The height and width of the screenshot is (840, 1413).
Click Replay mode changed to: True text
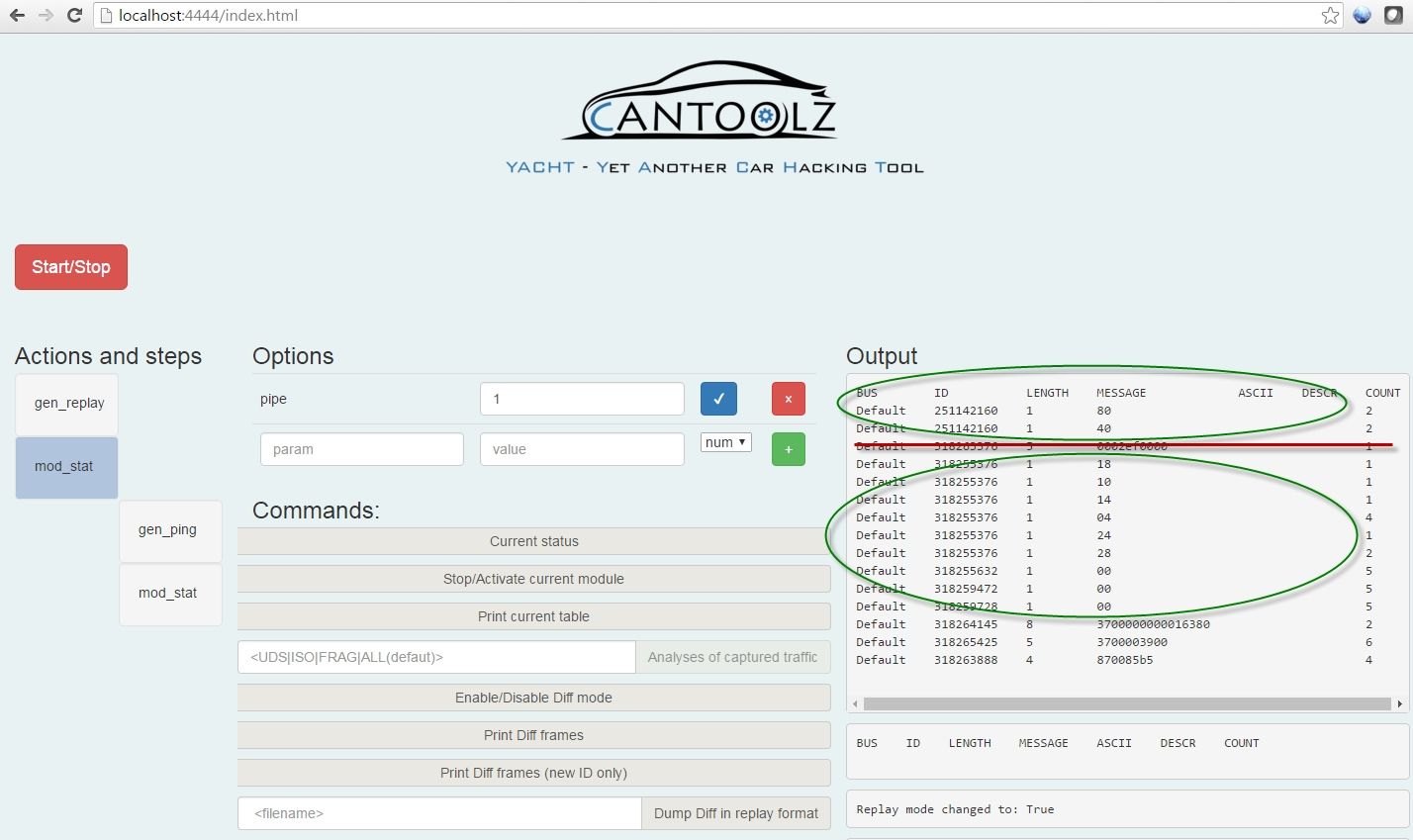coord(955,809)
